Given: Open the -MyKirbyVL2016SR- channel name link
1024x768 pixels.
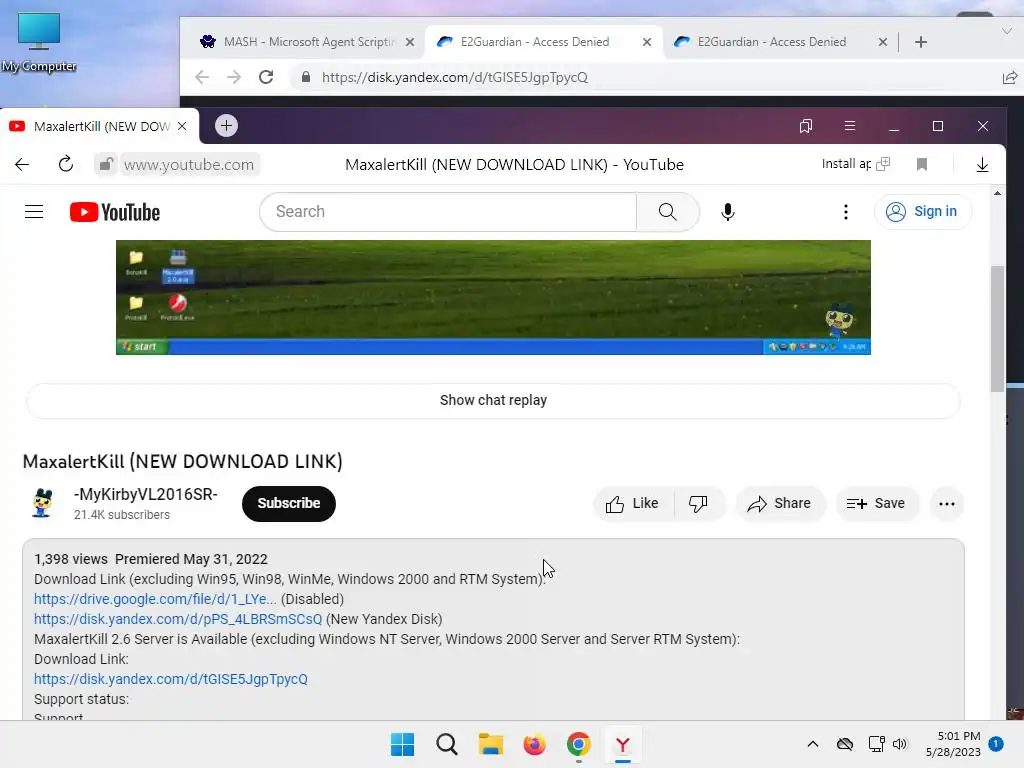Looking at the screenshot, I should pyautogui.click(x=146, y=494).
